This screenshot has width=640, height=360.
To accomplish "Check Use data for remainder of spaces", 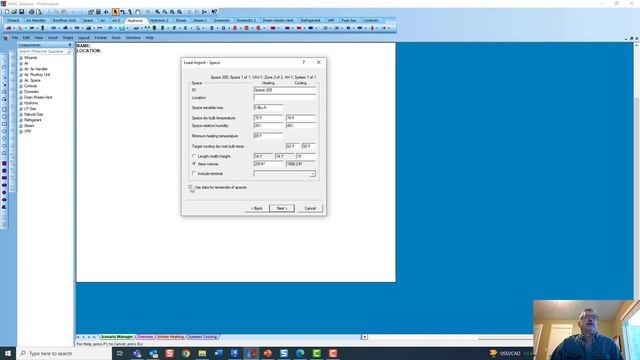I will click(191, 187).
